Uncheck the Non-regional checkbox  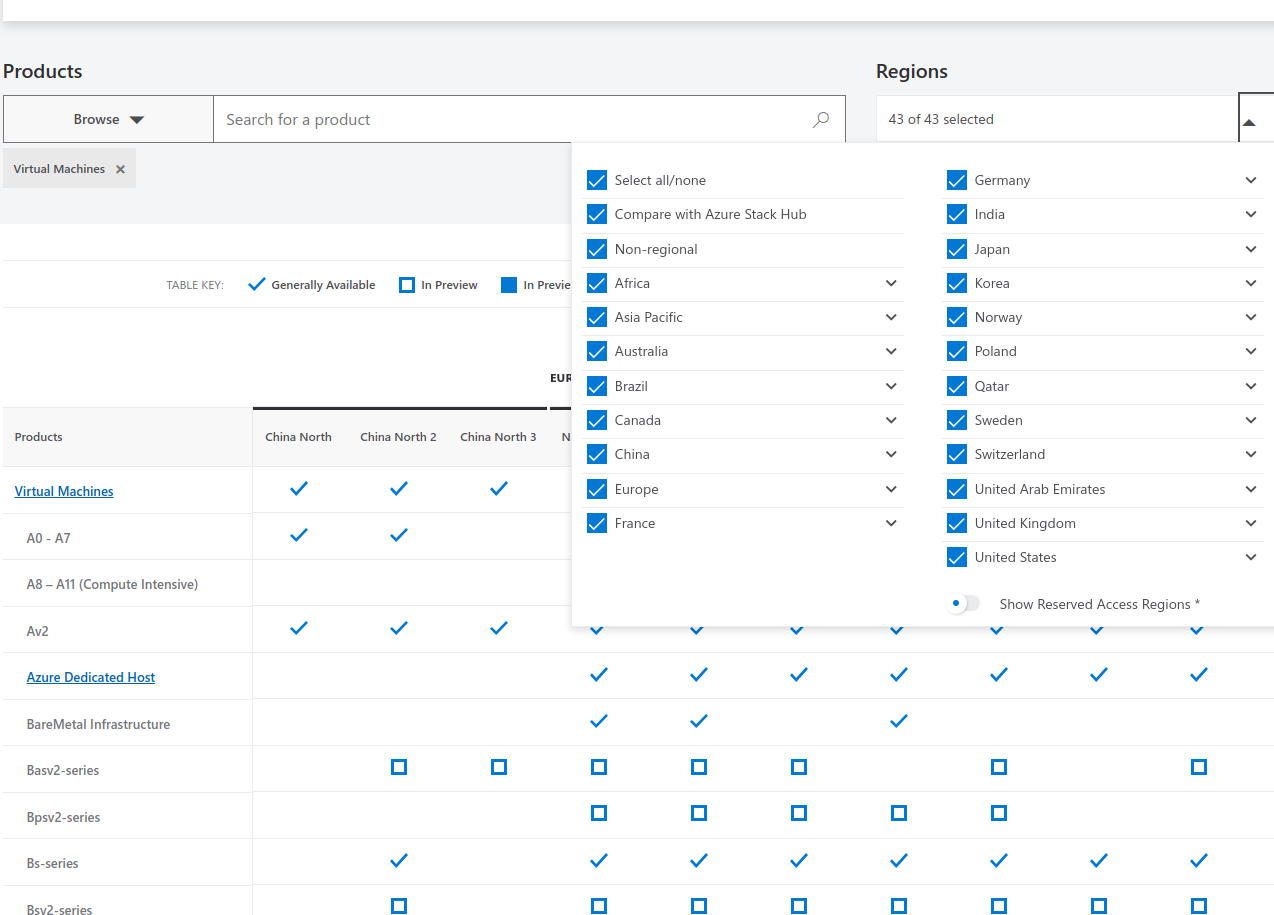(x=597, y=249)
